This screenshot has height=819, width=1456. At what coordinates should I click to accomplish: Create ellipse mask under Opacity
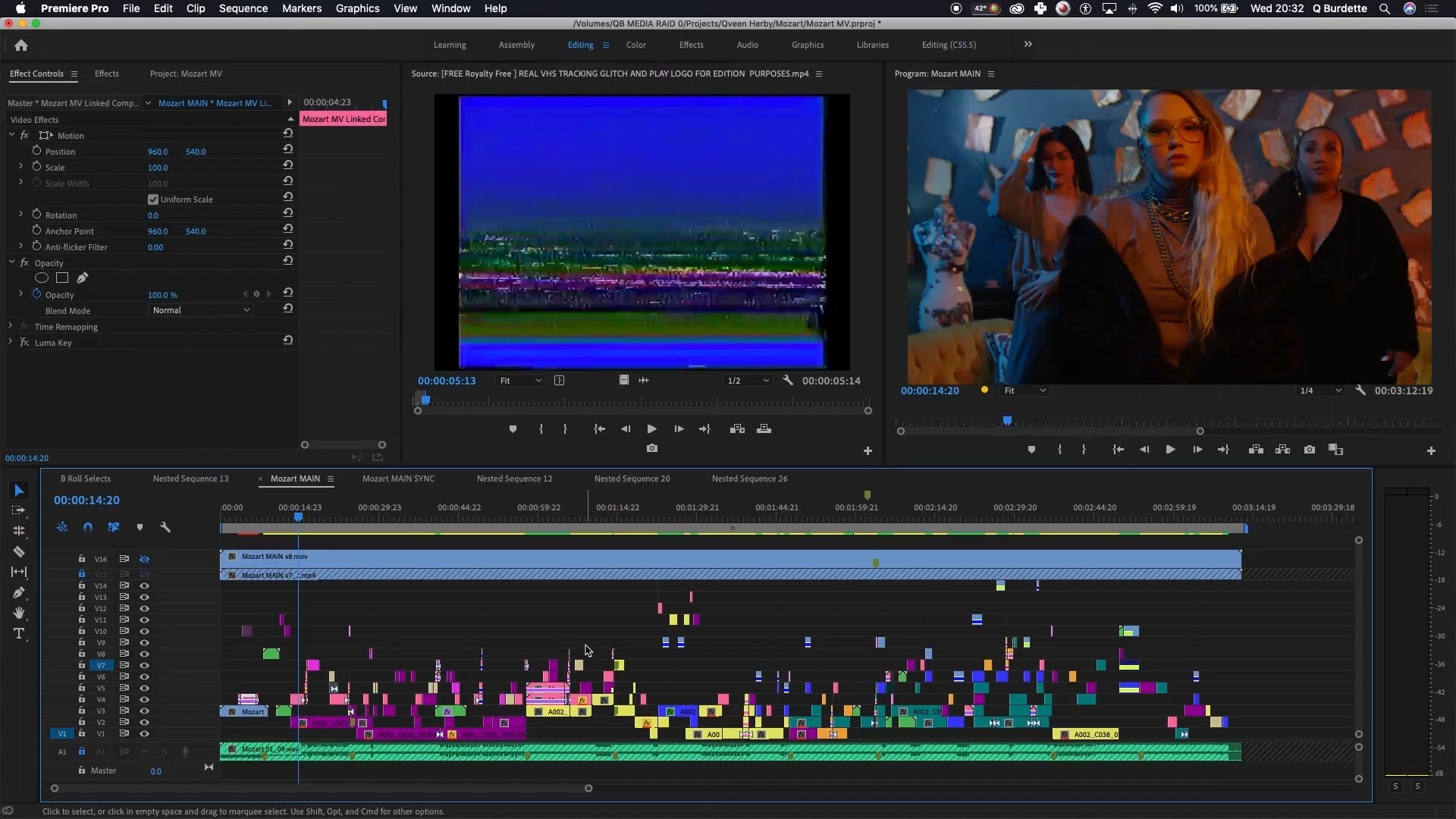tap(42, 278)
